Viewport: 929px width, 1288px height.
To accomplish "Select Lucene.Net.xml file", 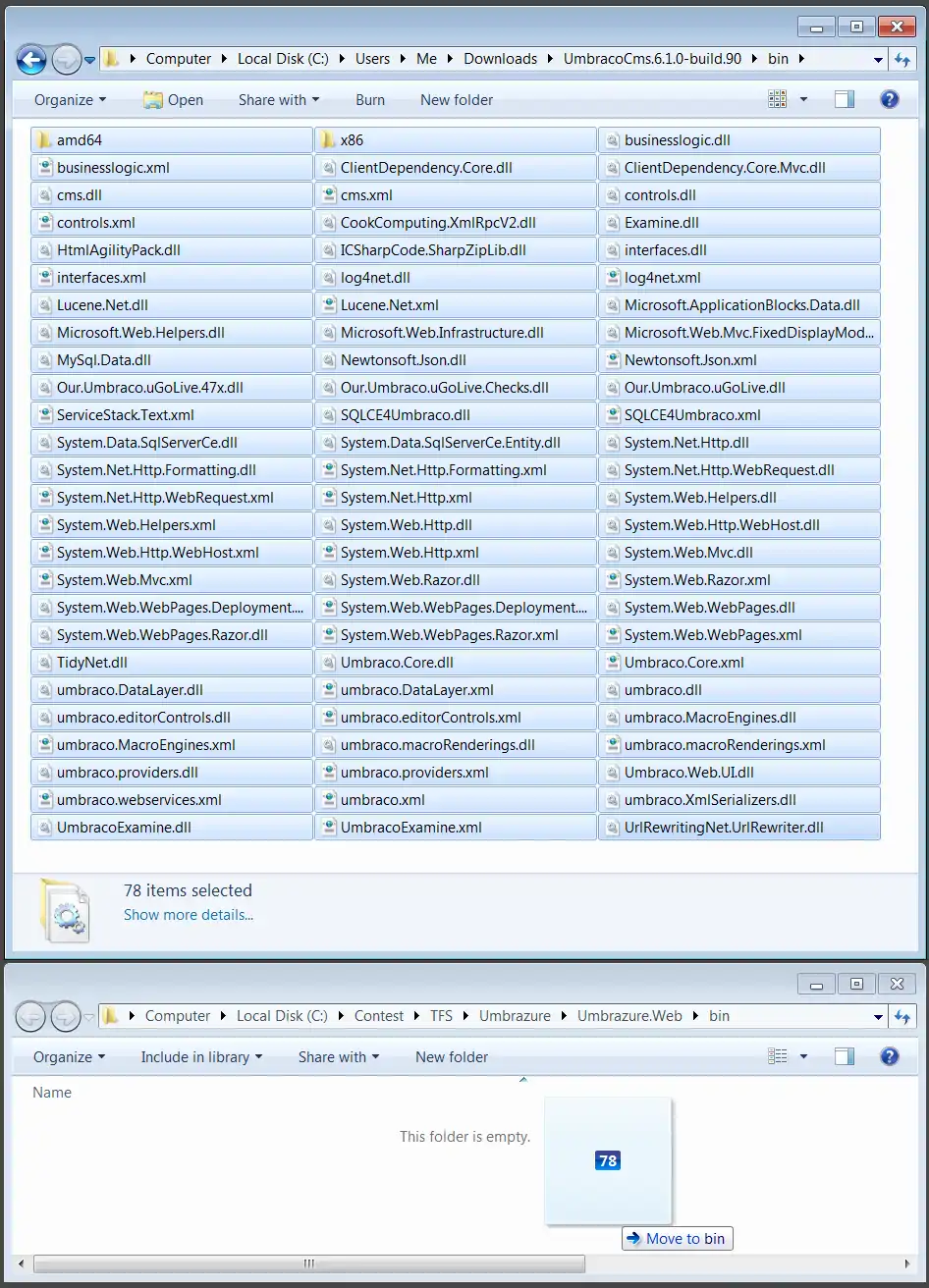I will (455, 305).
